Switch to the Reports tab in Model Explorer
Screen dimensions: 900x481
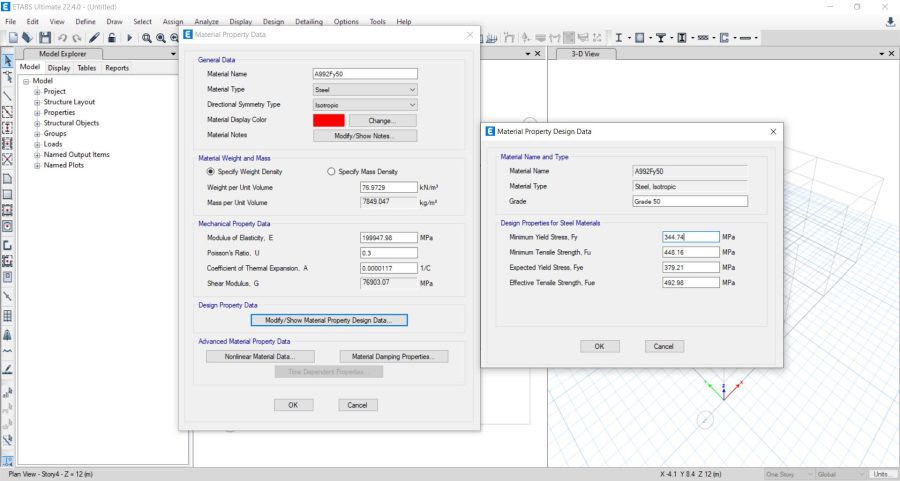click(x=117, y=68)
